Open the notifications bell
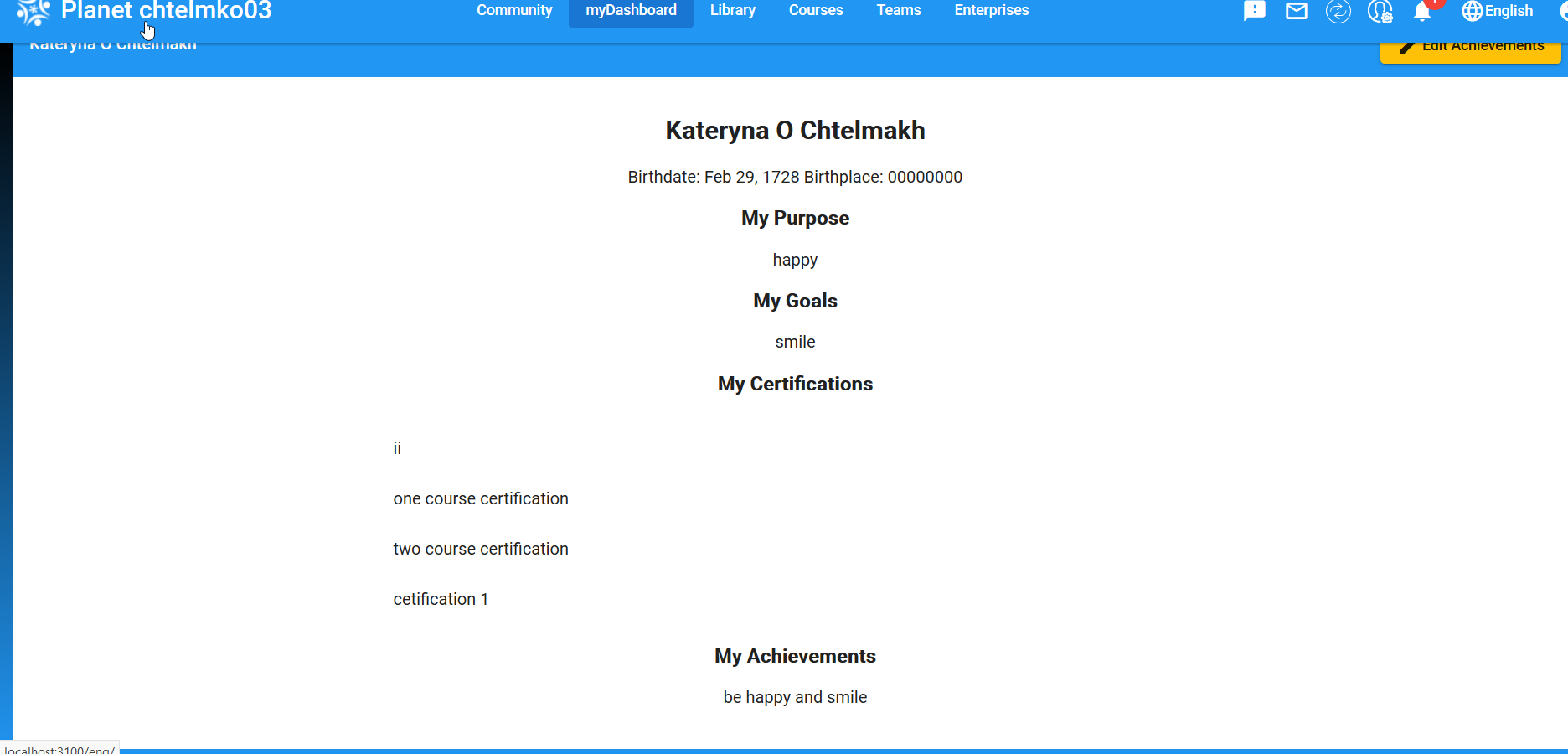The width and height of the screenshot is (1568, 754). [x=1423, y=13]
